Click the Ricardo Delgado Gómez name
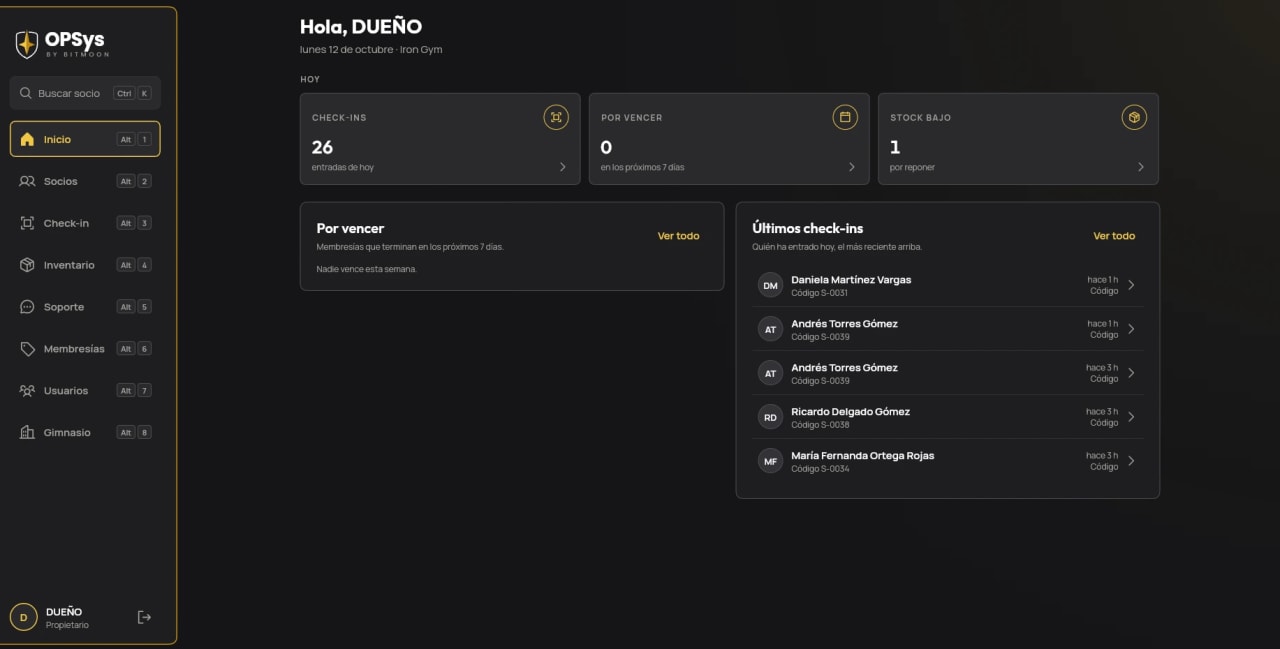The width and height of the screenshot is (1280, 649). (850, 411)
